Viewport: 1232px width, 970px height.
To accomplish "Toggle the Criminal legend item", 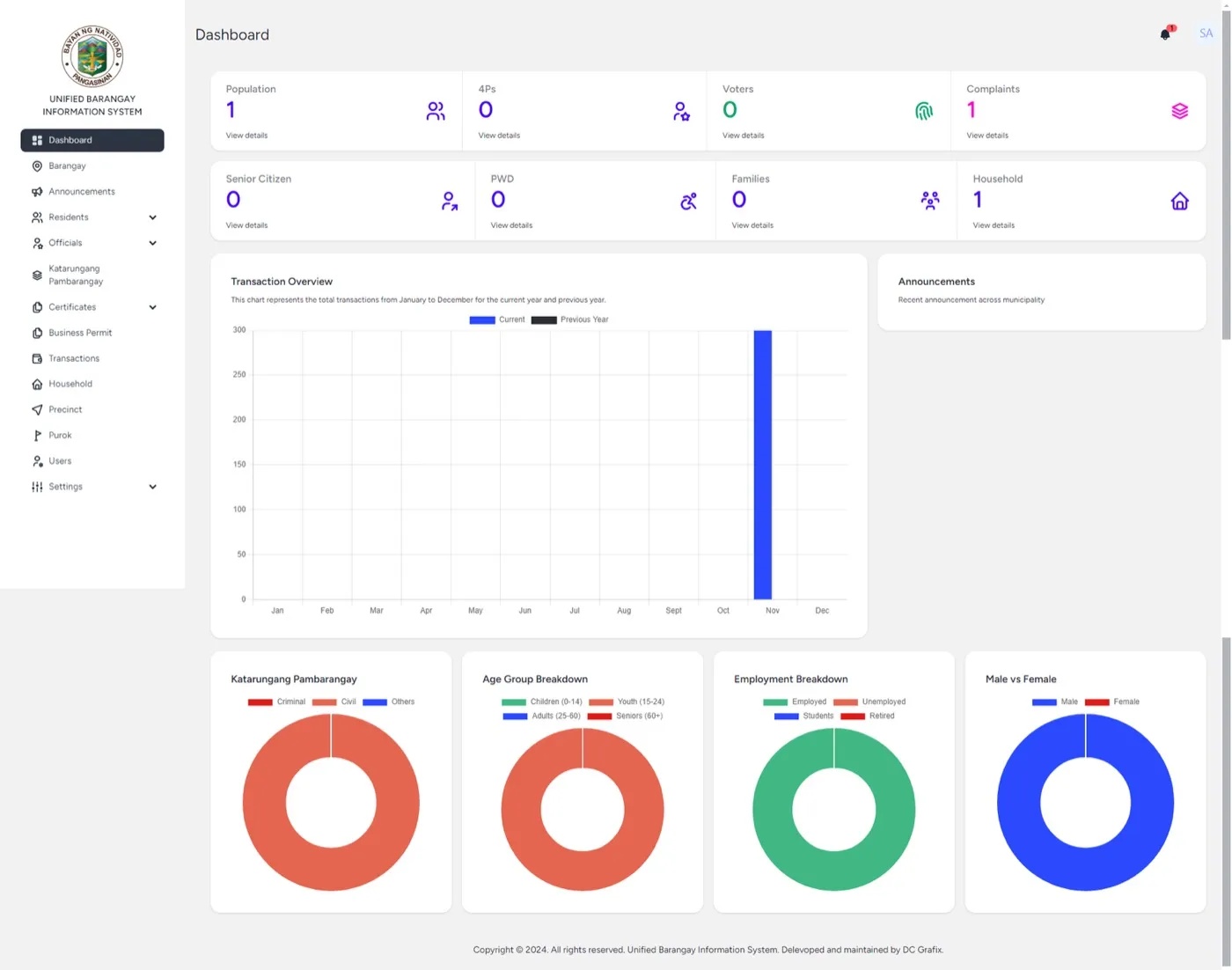I will (276, 702).
